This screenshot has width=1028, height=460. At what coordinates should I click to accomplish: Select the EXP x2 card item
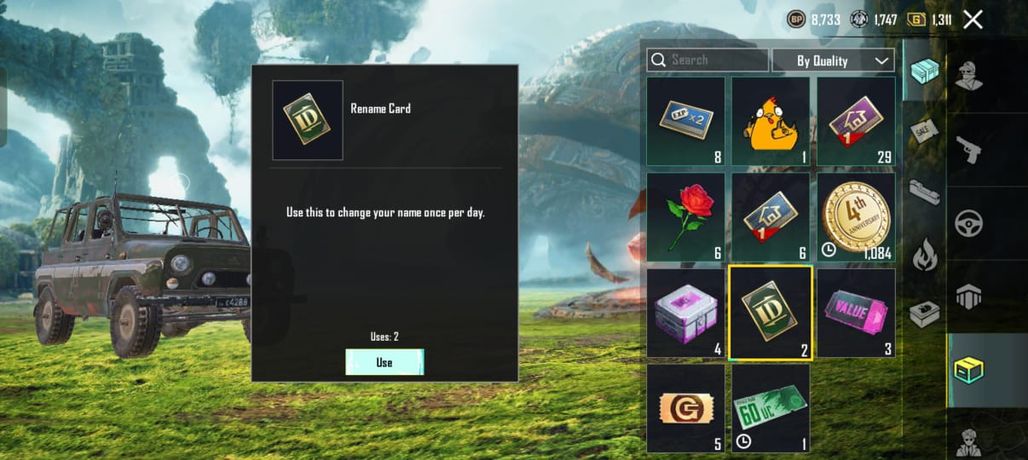click(x=686, y=121)
